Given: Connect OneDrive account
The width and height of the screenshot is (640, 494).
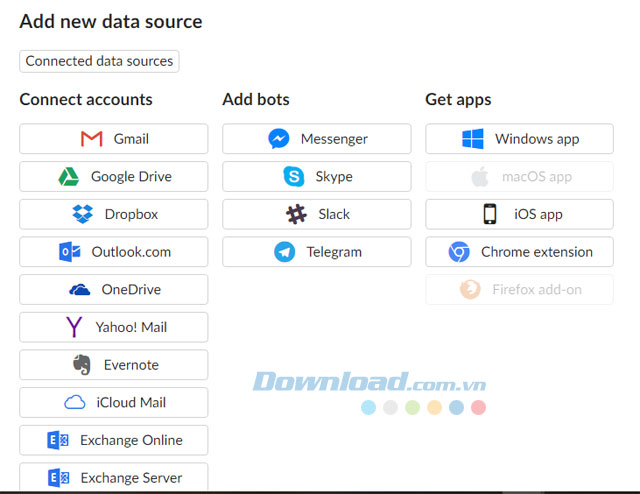Looking at the screenshot, I should click(113, 289).
